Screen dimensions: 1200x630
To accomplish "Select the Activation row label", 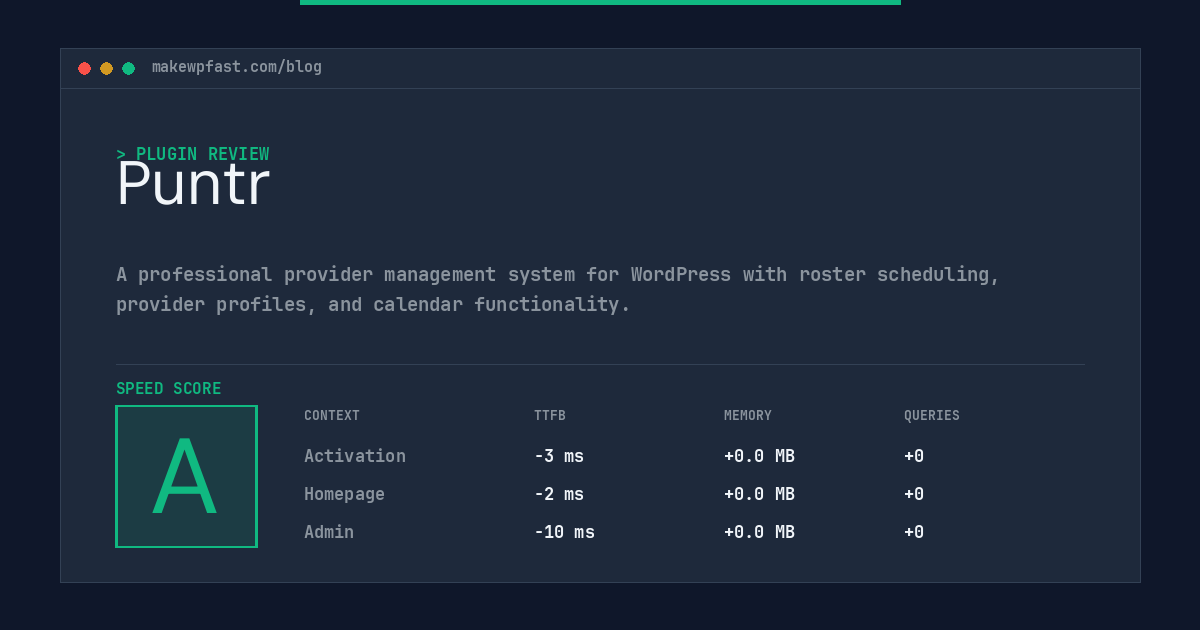I will [x=355, y=456].
